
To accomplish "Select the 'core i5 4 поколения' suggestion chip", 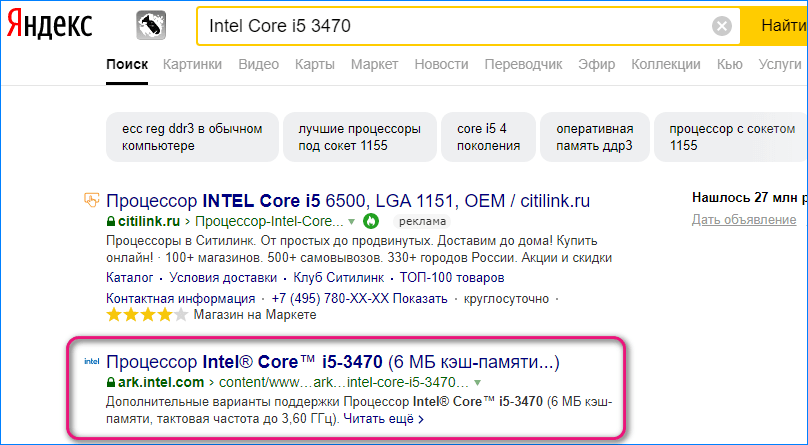I will tap(488, 137).
